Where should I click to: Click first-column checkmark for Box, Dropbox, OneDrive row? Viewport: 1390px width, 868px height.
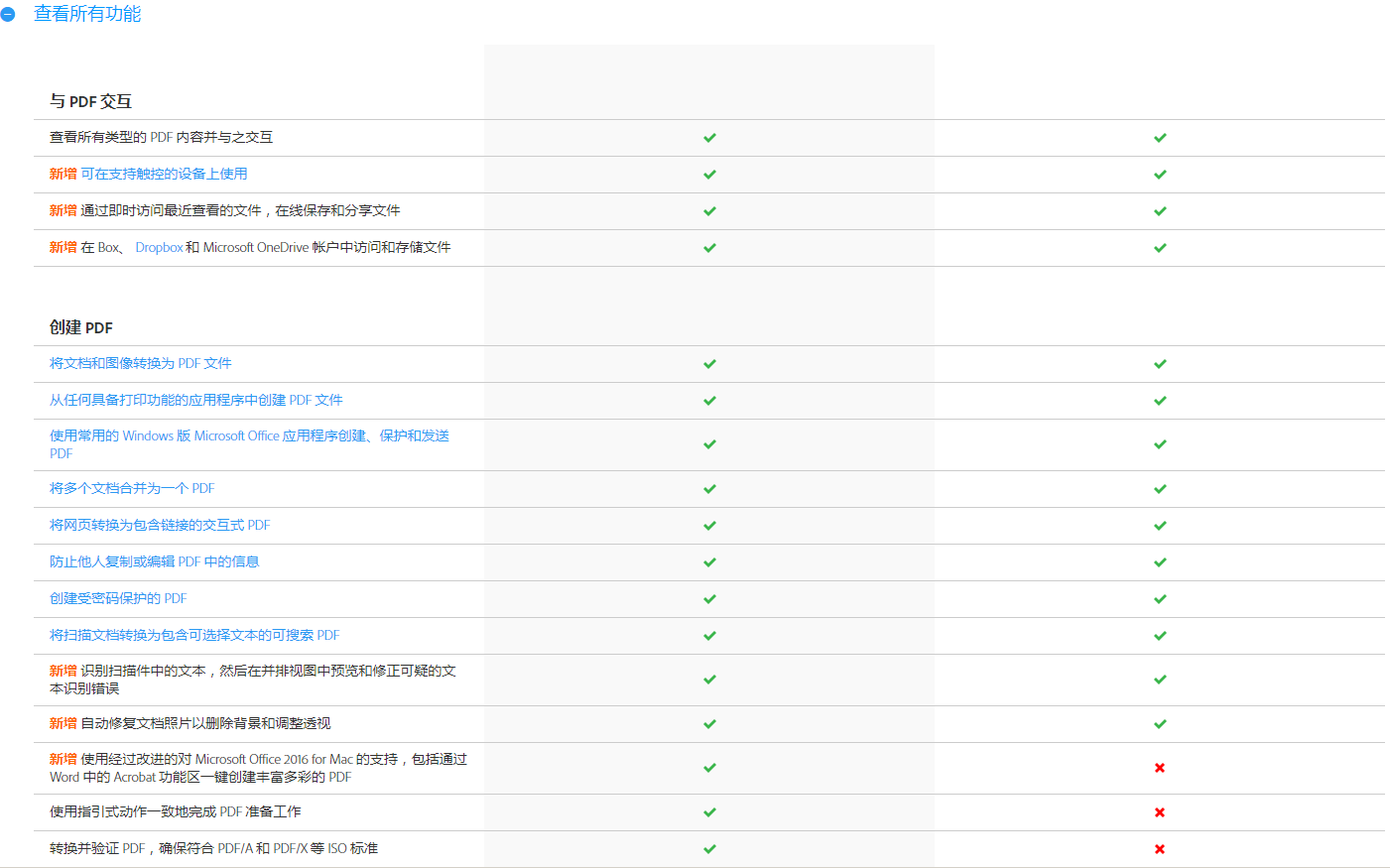pyautogui.click(x=709, y=248)
